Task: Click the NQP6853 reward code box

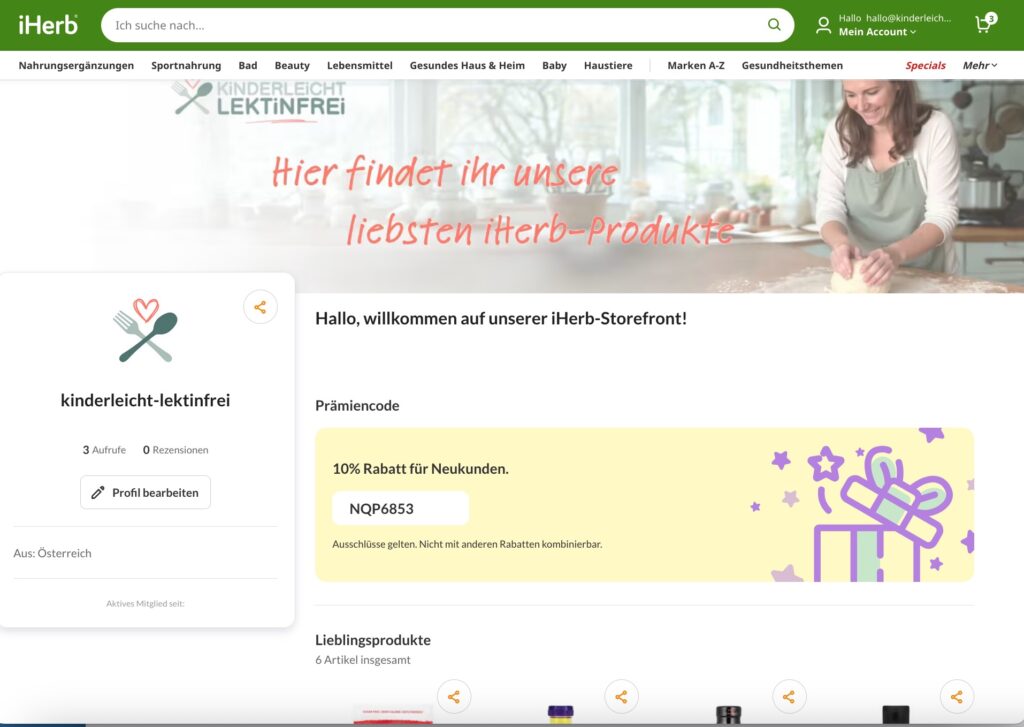Action: tap(400, 508)
